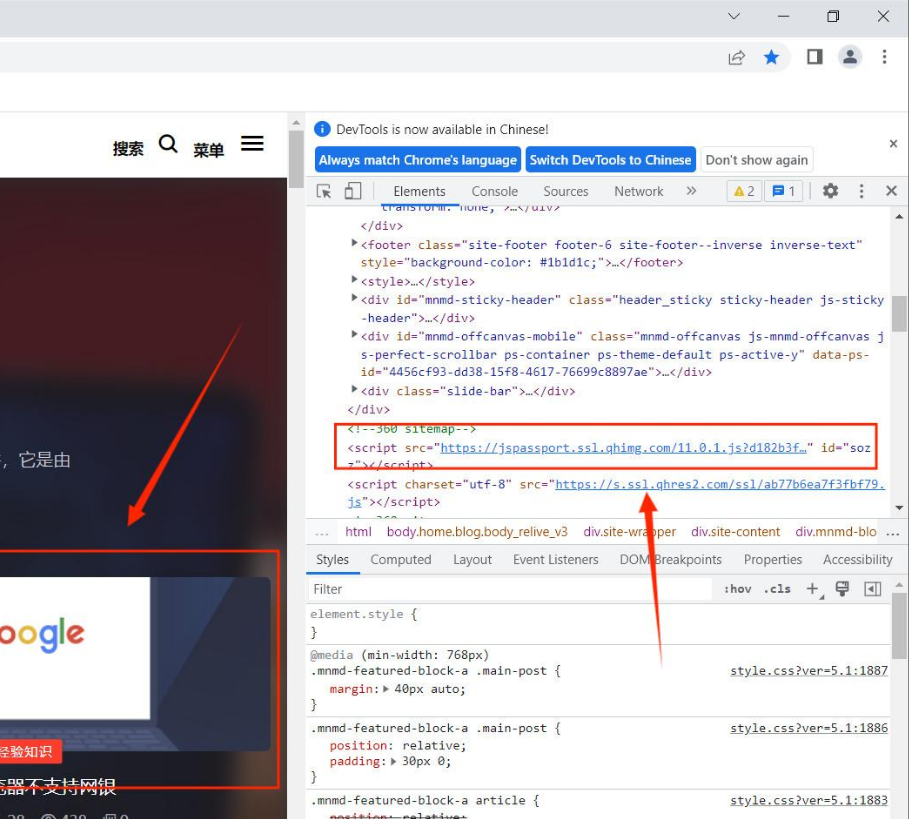Screen dimensions: 909x819
Task: Open style.css?ver=5.1:1883 source link
Action: pyautogui.click(x=809, y=800)
